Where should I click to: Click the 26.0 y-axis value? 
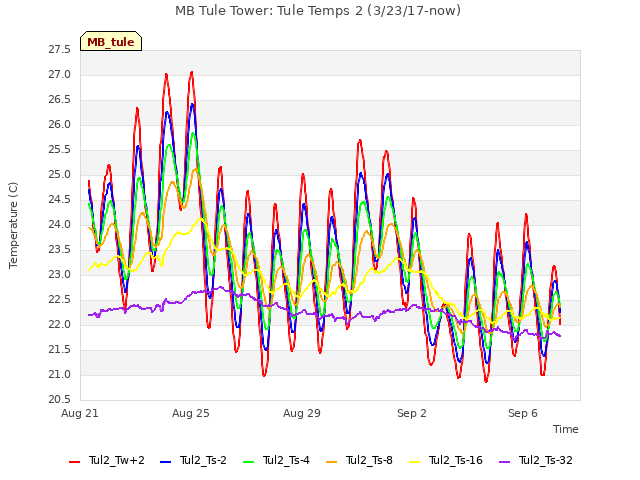click(x=60, y=124)
